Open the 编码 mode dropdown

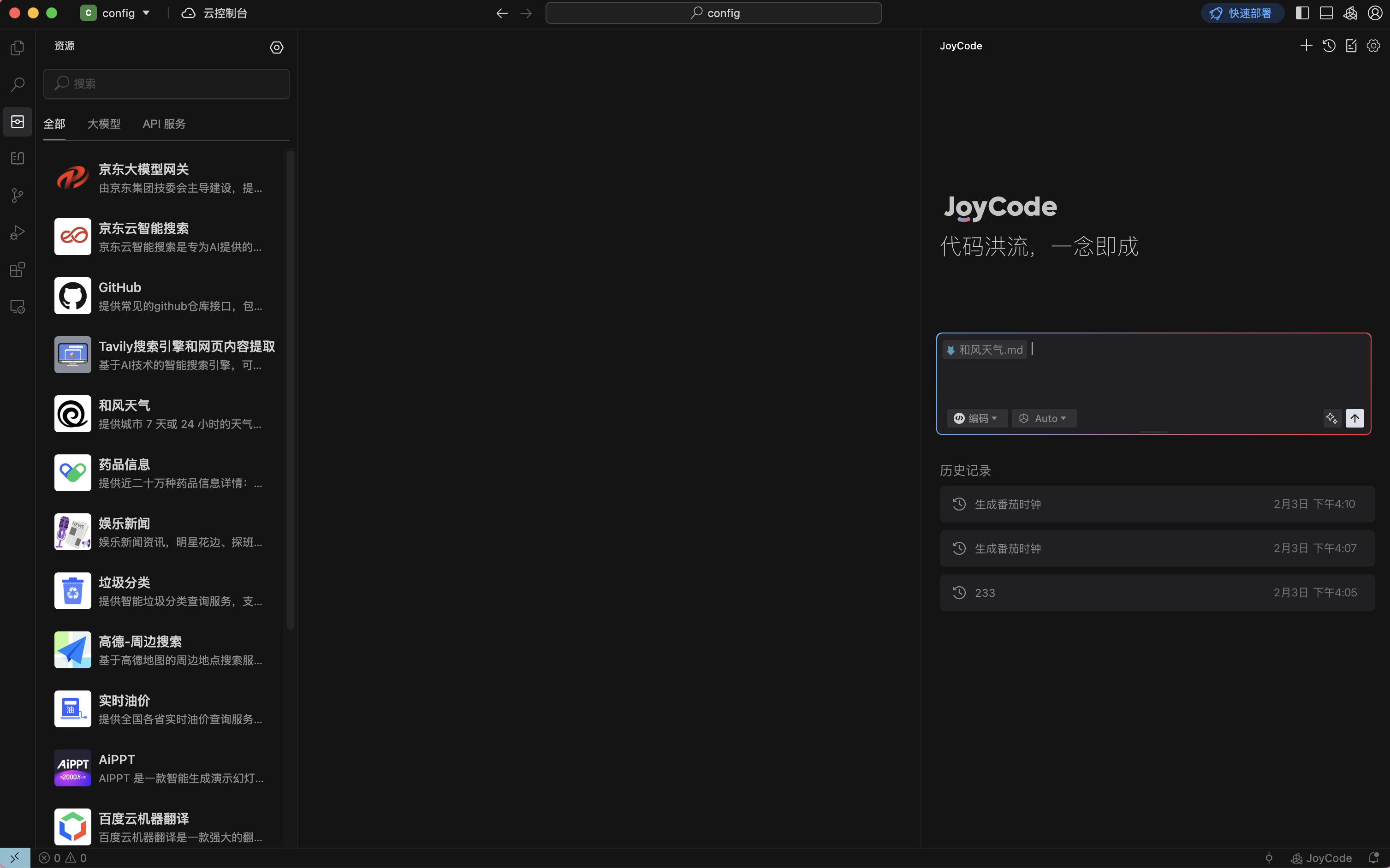coord(977,418)
